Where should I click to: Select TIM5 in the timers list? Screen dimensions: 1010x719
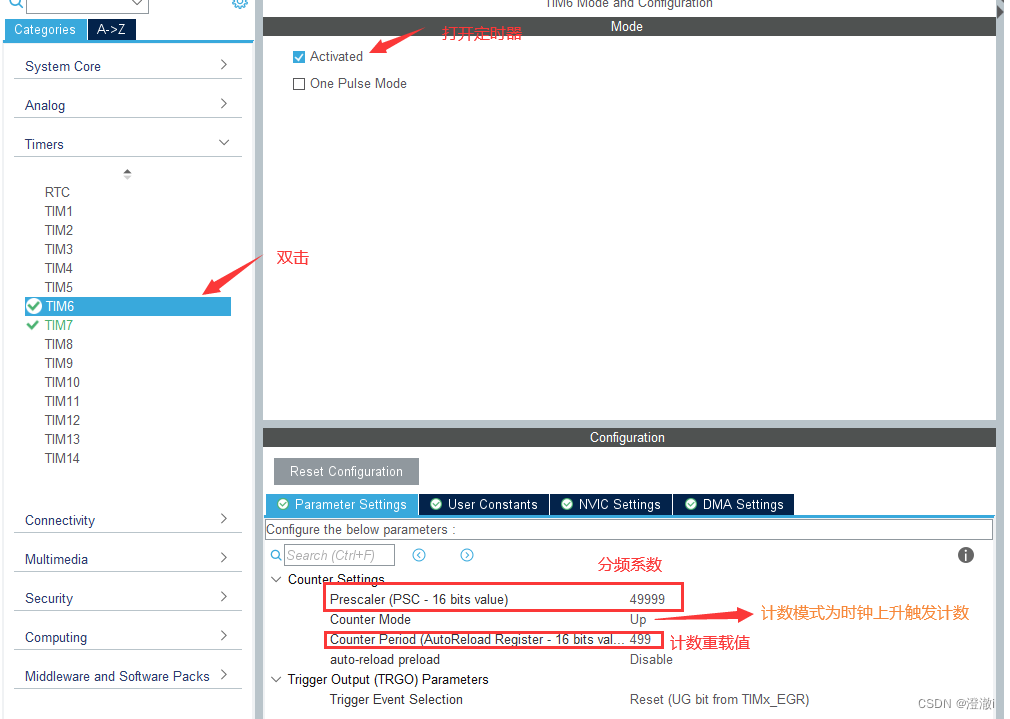pyautogui.click(x=59, y=287)
